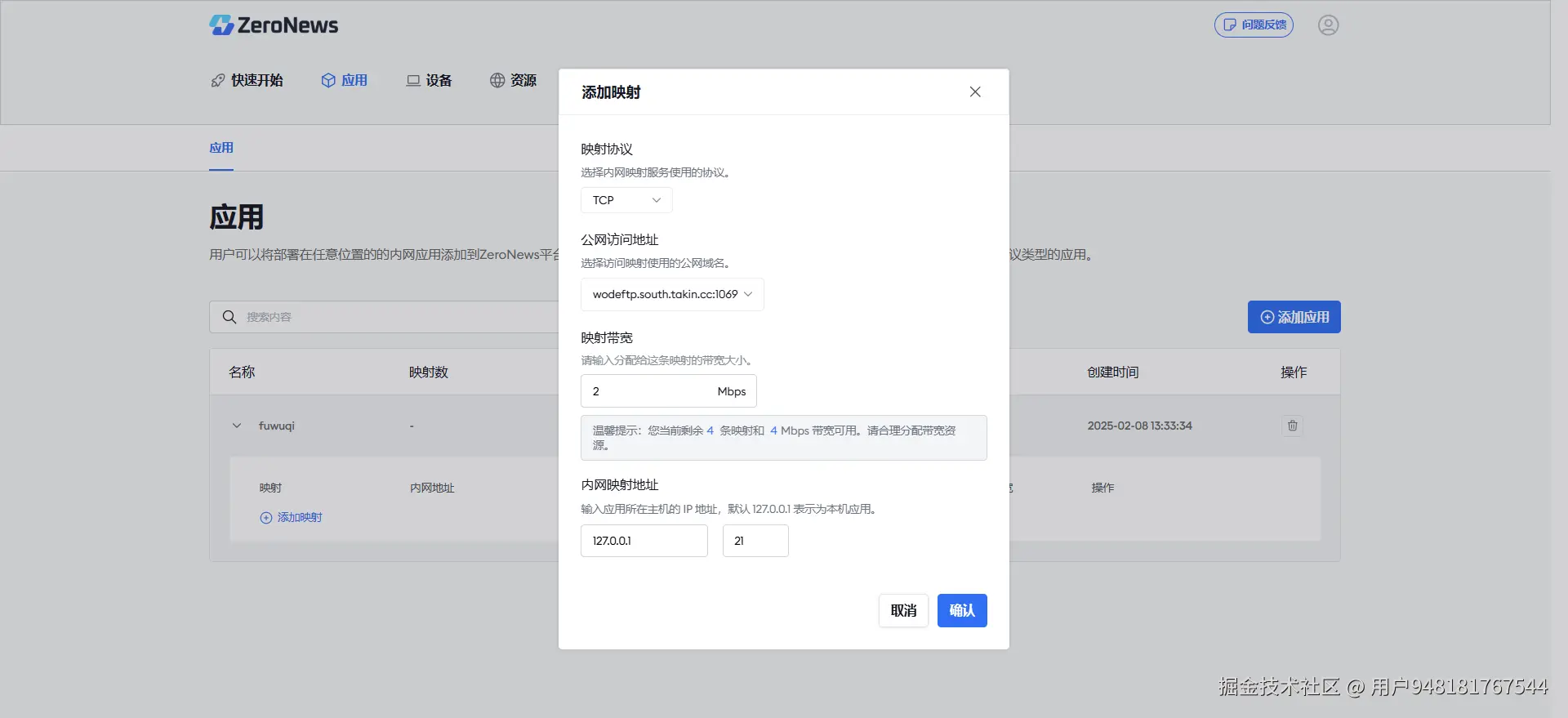Screen dimensions: 1568x718
Task: Click the bandwidth Mbps input field
Action: [x=669, y=391]
